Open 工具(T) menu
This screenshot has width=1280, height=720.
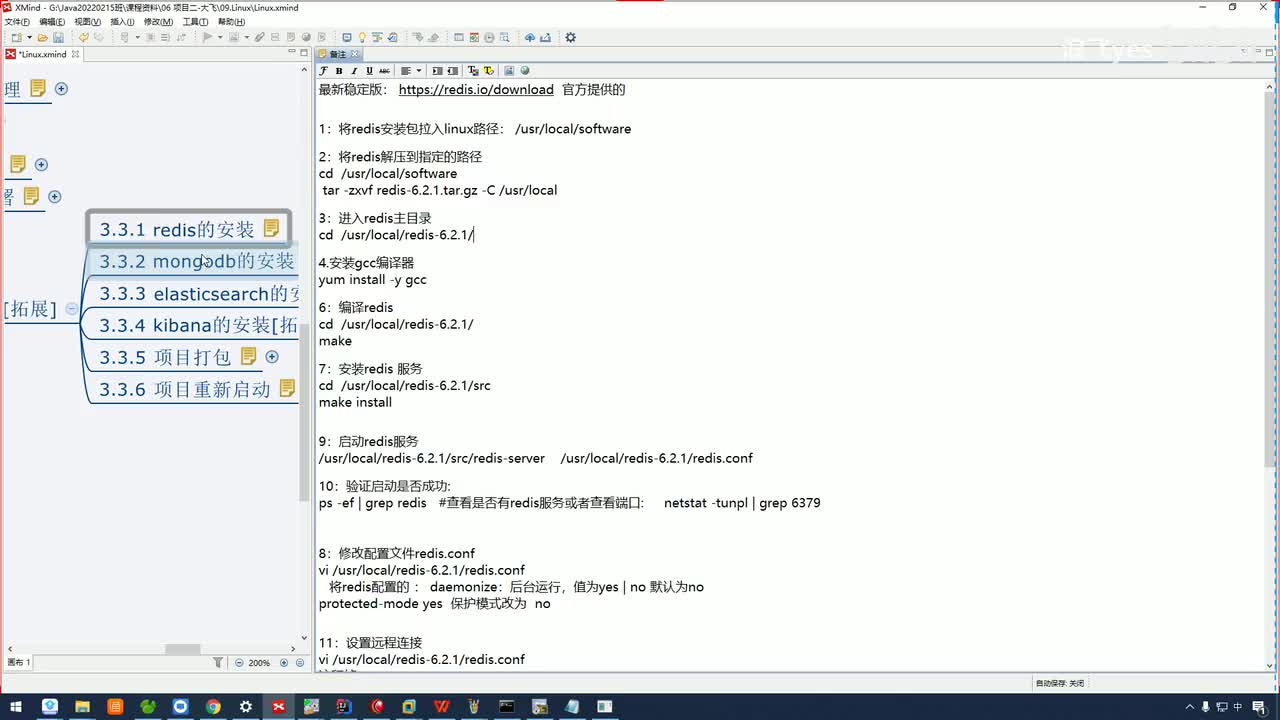point(195,21)
